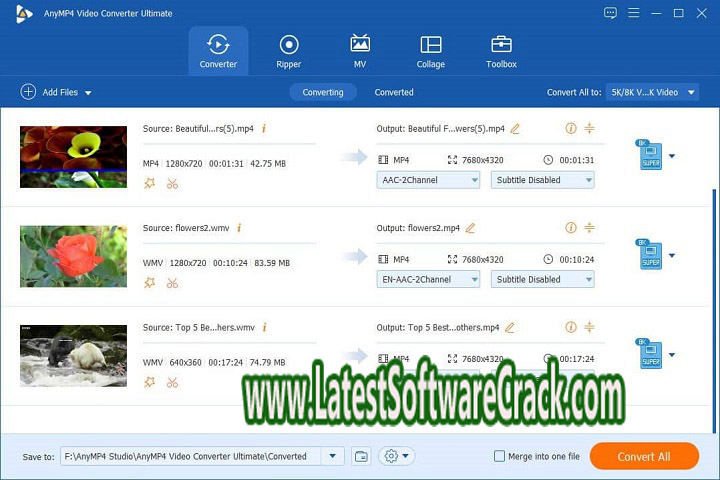
Task: Open the output folder icon beside Save to
Action: tap(361, 456)
